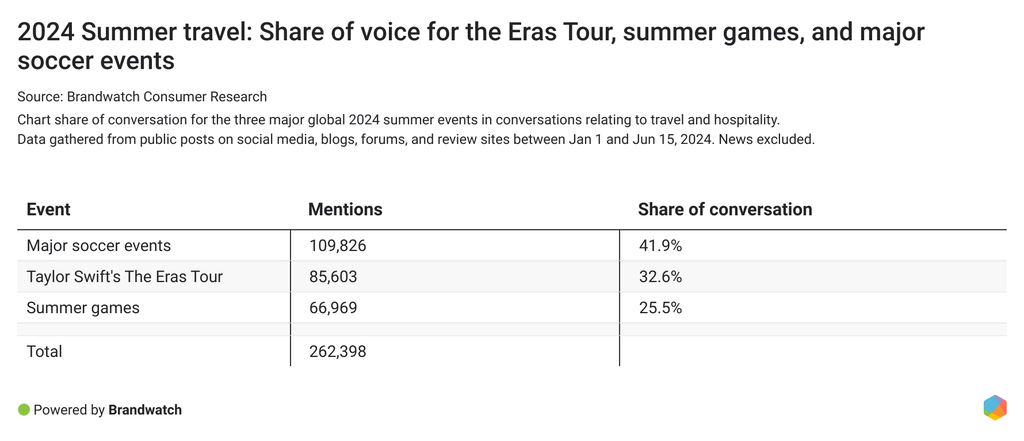The height and width of the screenshot is (441, 1024).
Task: Click the 85,603 mentions value
Action: (333, 277)
